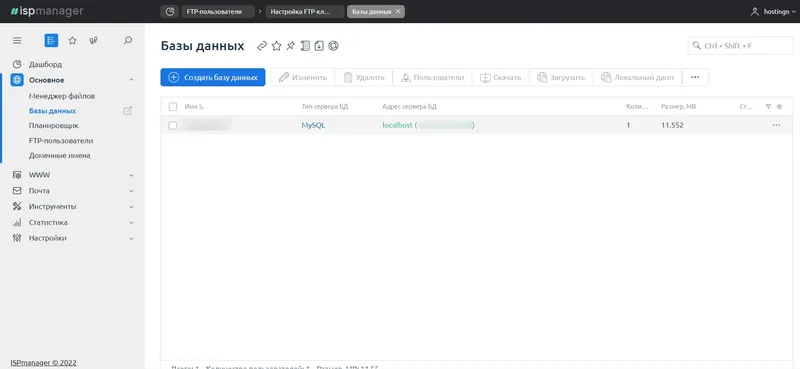Open Дашборд in the sidebar
Image resolution: width=800 pixels, height=369 pixels.
(x=45, y=65)
